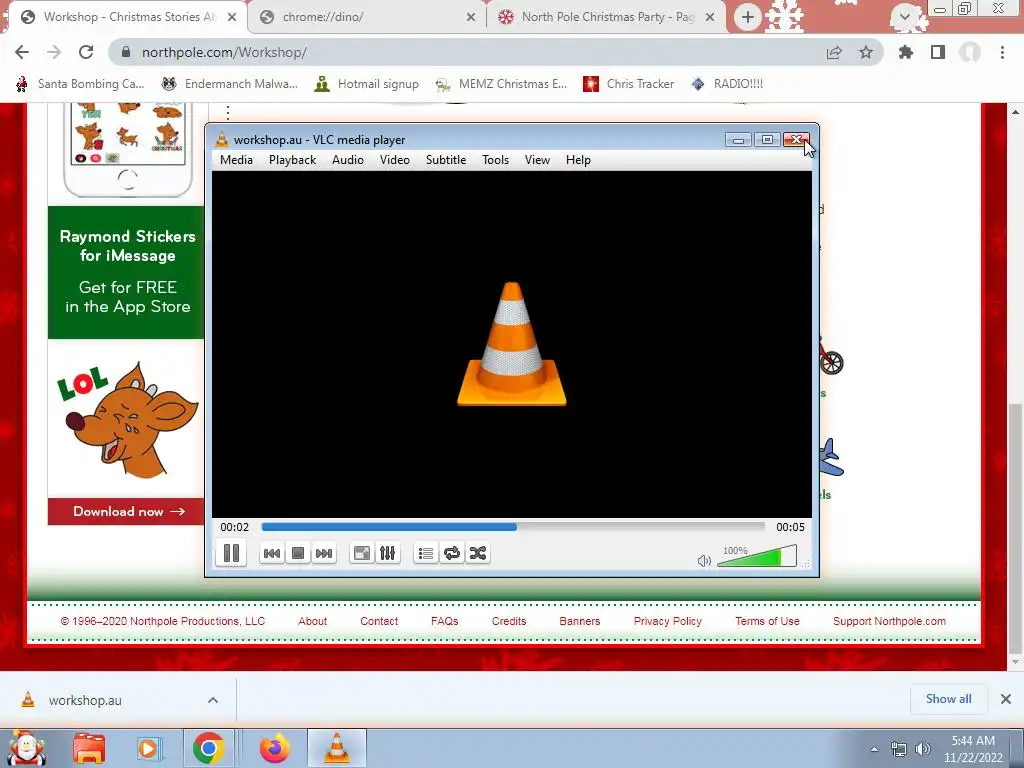Open the VLC Subtitle menu
The image size is (1024, 768).
(x=446, y=160)
